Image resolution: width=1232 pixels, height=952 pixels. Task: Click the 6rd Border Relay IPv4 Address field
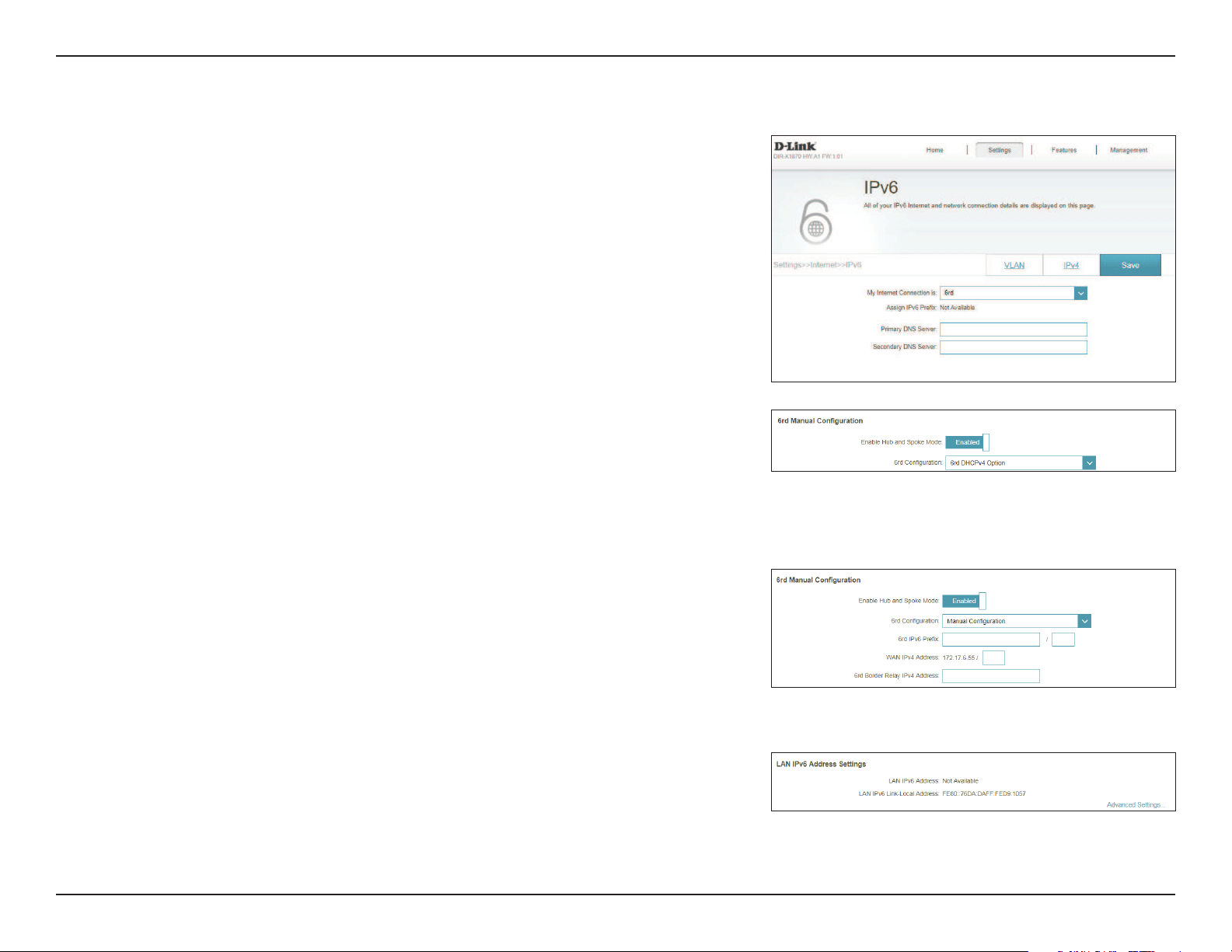(991, 676)
